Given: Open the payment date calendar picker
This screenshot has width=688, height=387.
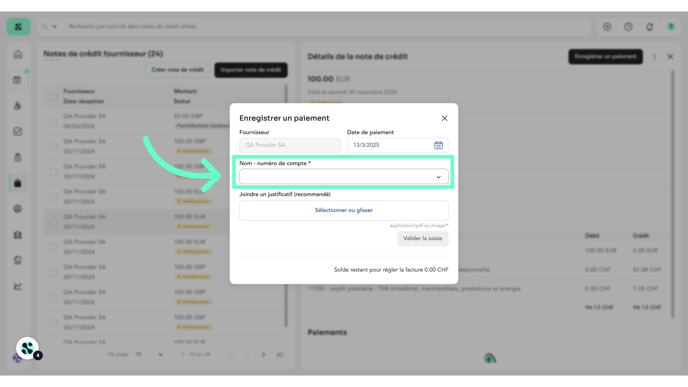Looking at the screenshot, I should pos(438,145).
